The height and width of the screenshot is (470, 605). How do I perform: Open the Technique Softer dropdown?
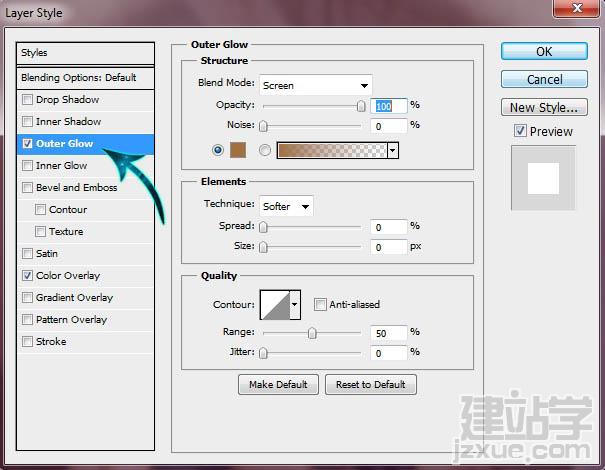tap(286, 206)
